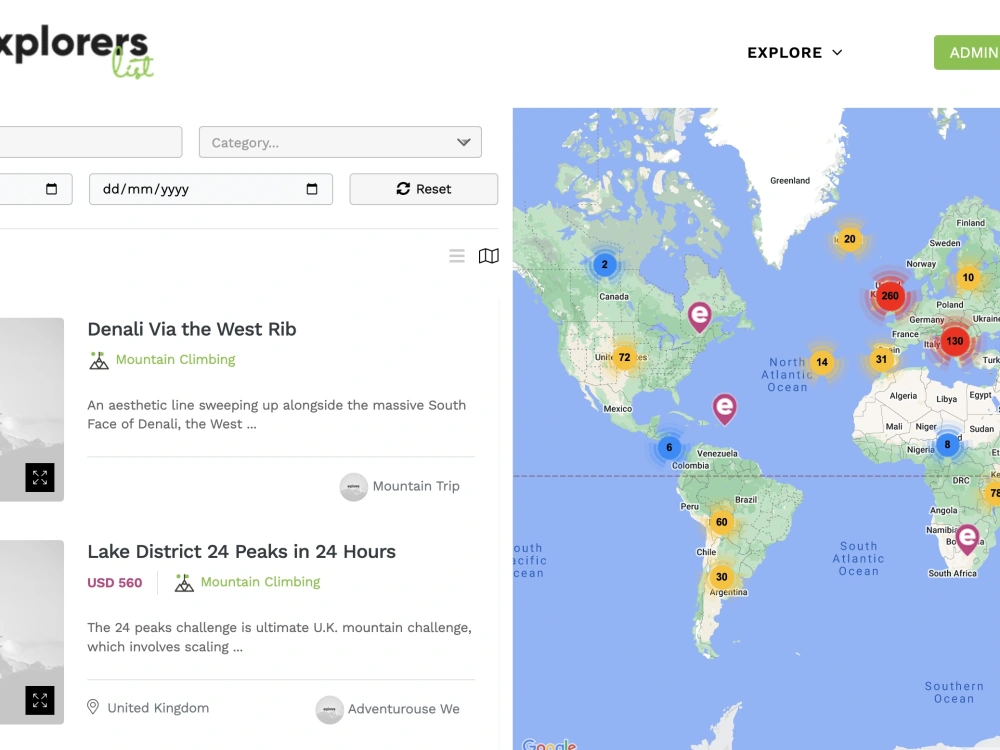The image size is (1000, 750).
Task: Reset the search filters
Action: tap(423, 189)
